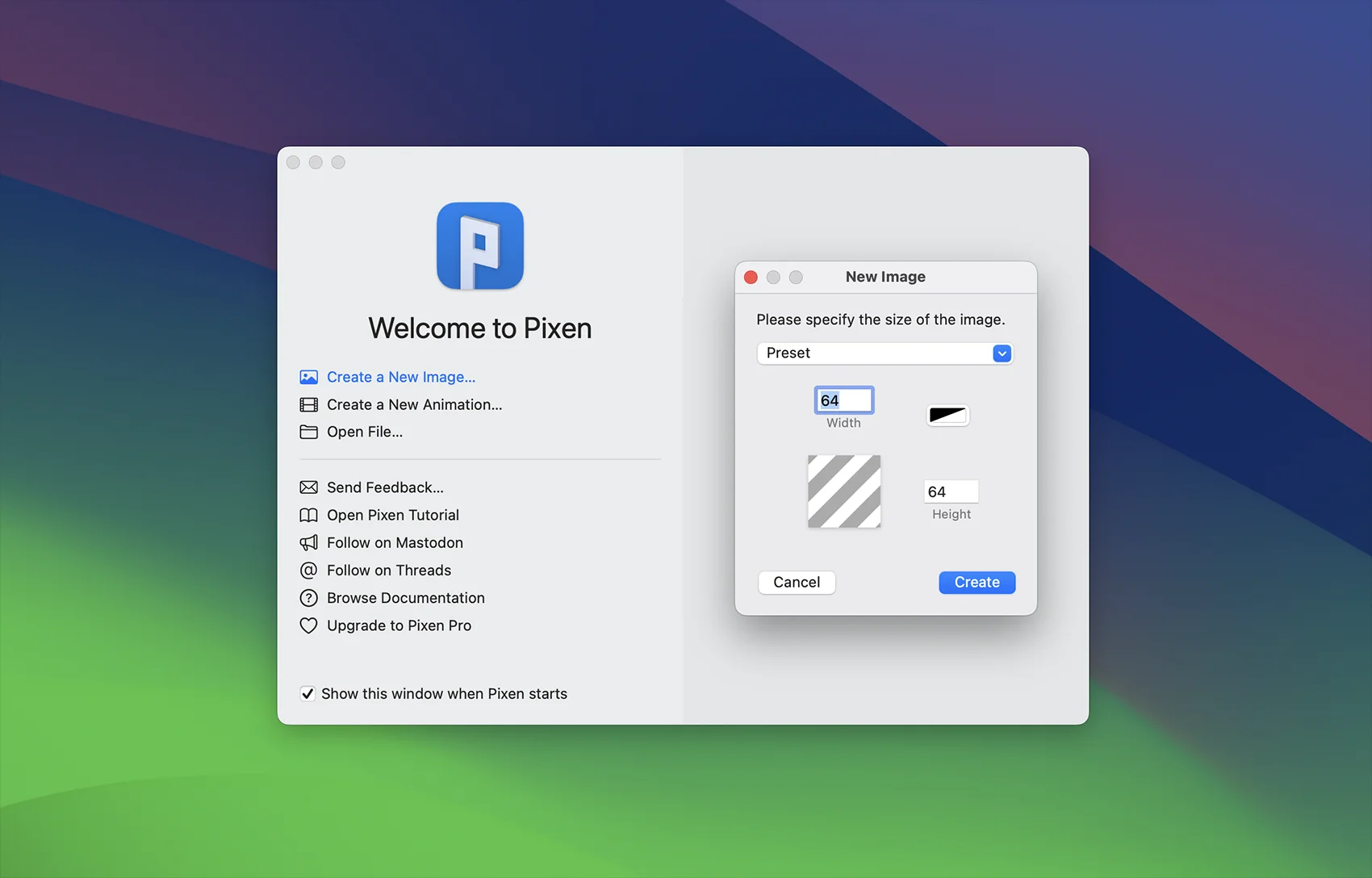
Task: Click the megaphone icon beside Follow on Mastodon
Action: tap(308, 542)
